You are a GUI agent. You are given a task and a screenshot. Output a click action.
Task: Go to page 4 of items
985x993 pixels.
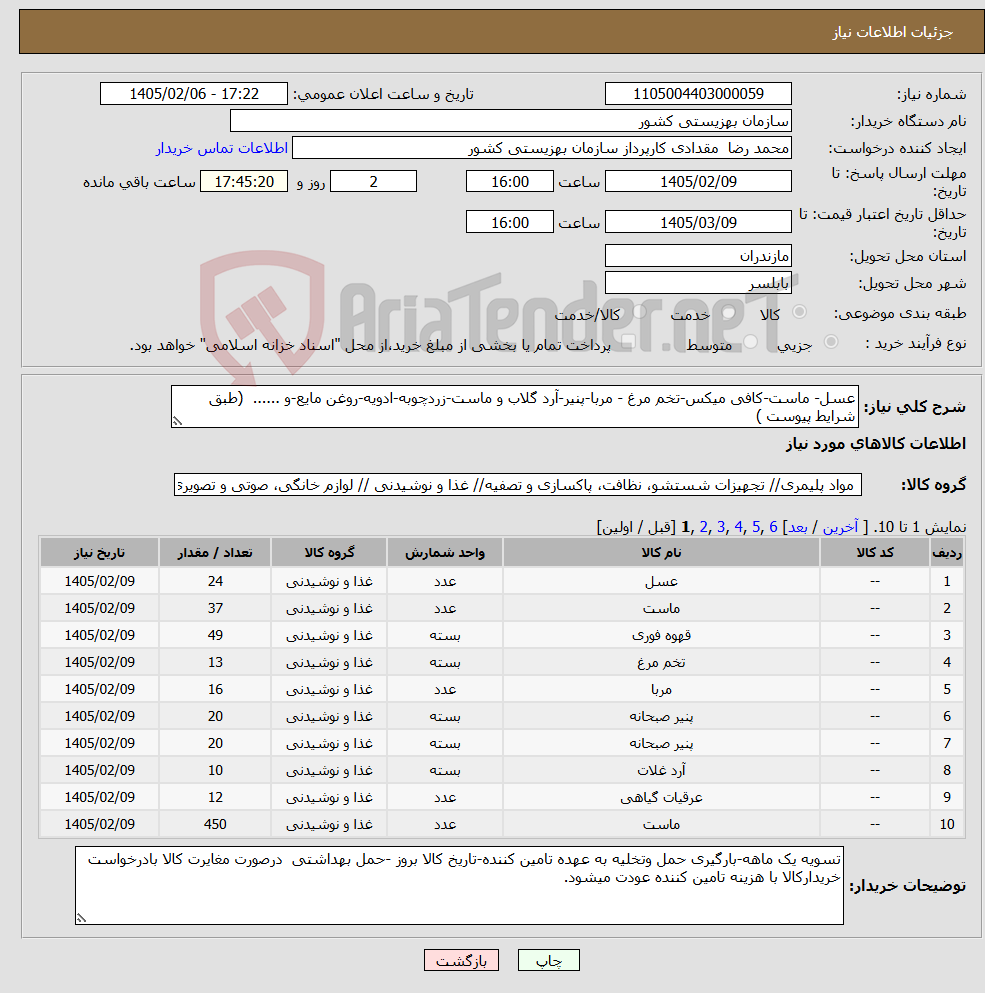(738, 527)
